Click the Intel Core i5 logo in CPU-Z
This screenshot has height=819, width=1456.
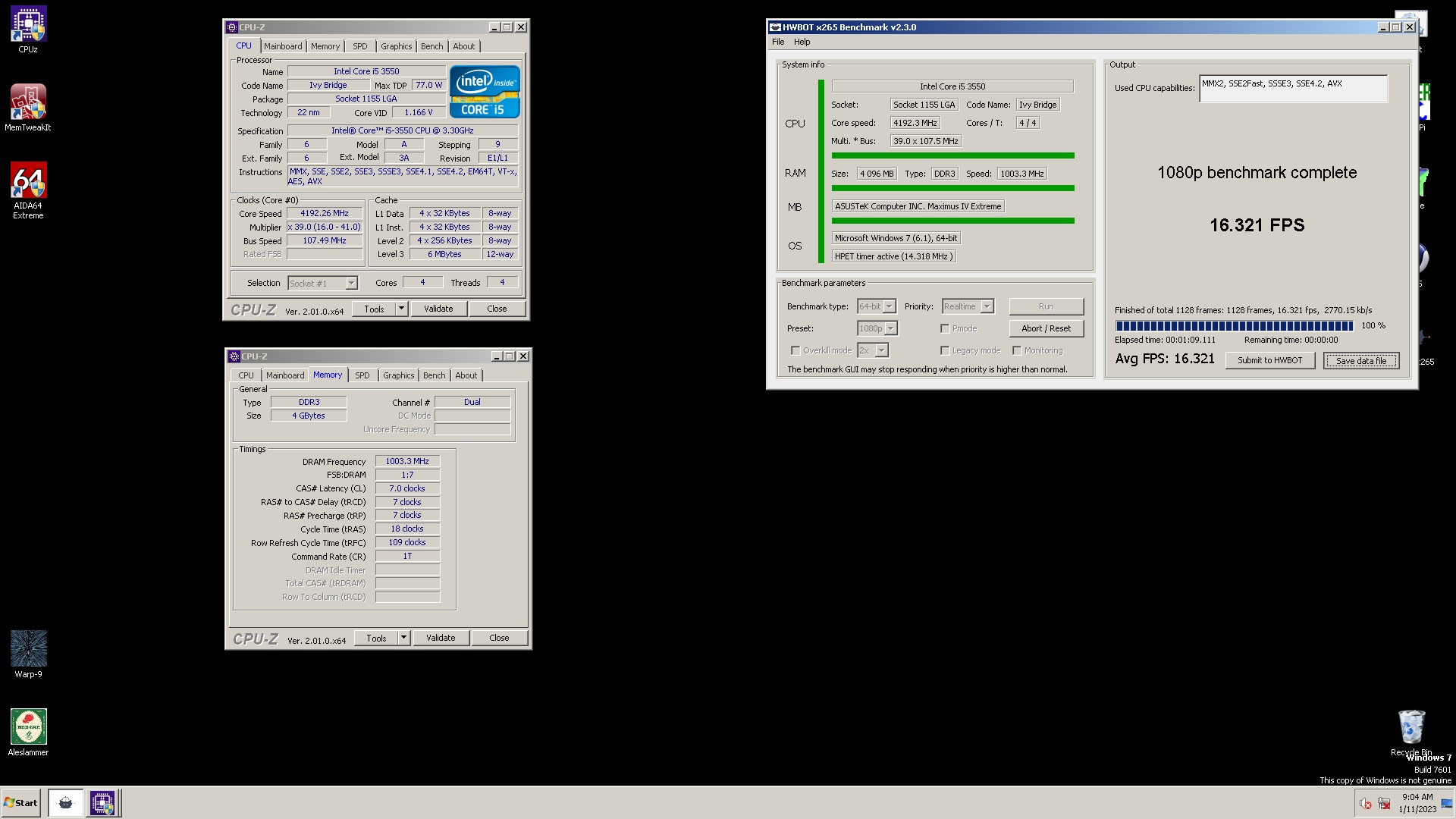[485, 92]
